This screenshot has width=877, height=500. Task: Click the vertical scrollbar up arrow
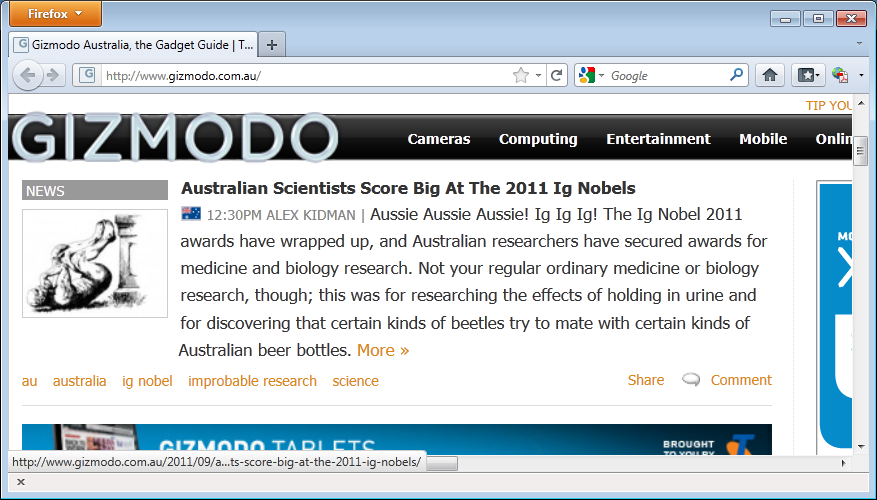tap(861, 104)
